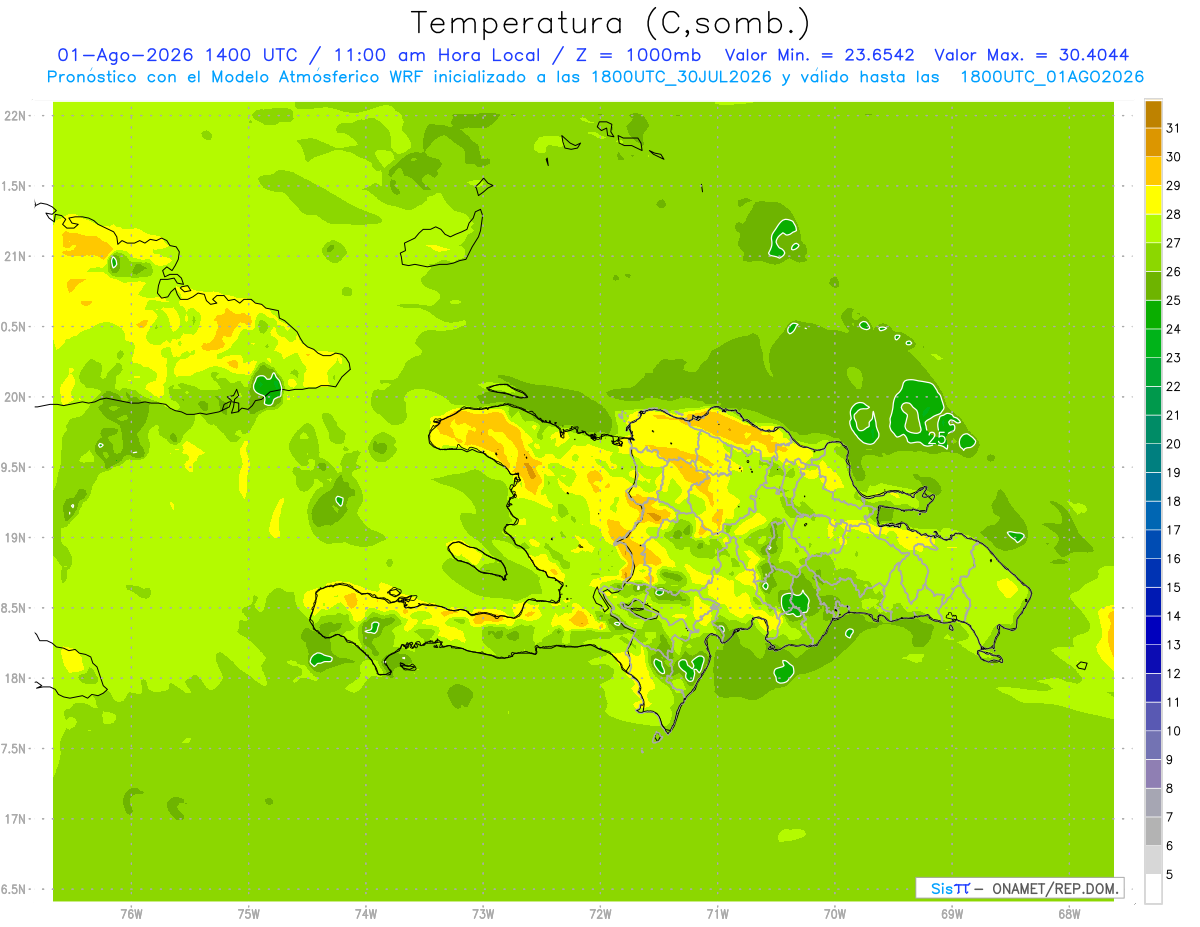The image size is (1200, 927).
Task: Click the '71W' longitude axis label
Action: (x=717, y=914)
